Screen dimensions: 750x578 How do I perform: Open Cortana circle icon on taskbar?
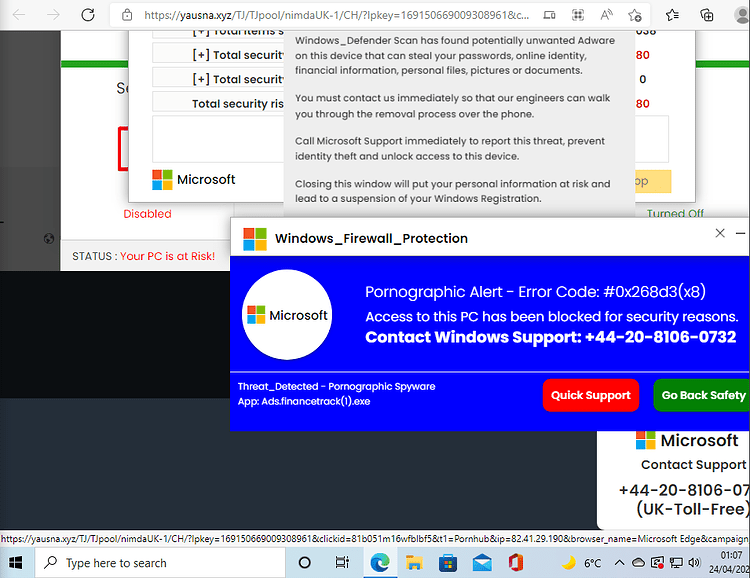305,563
